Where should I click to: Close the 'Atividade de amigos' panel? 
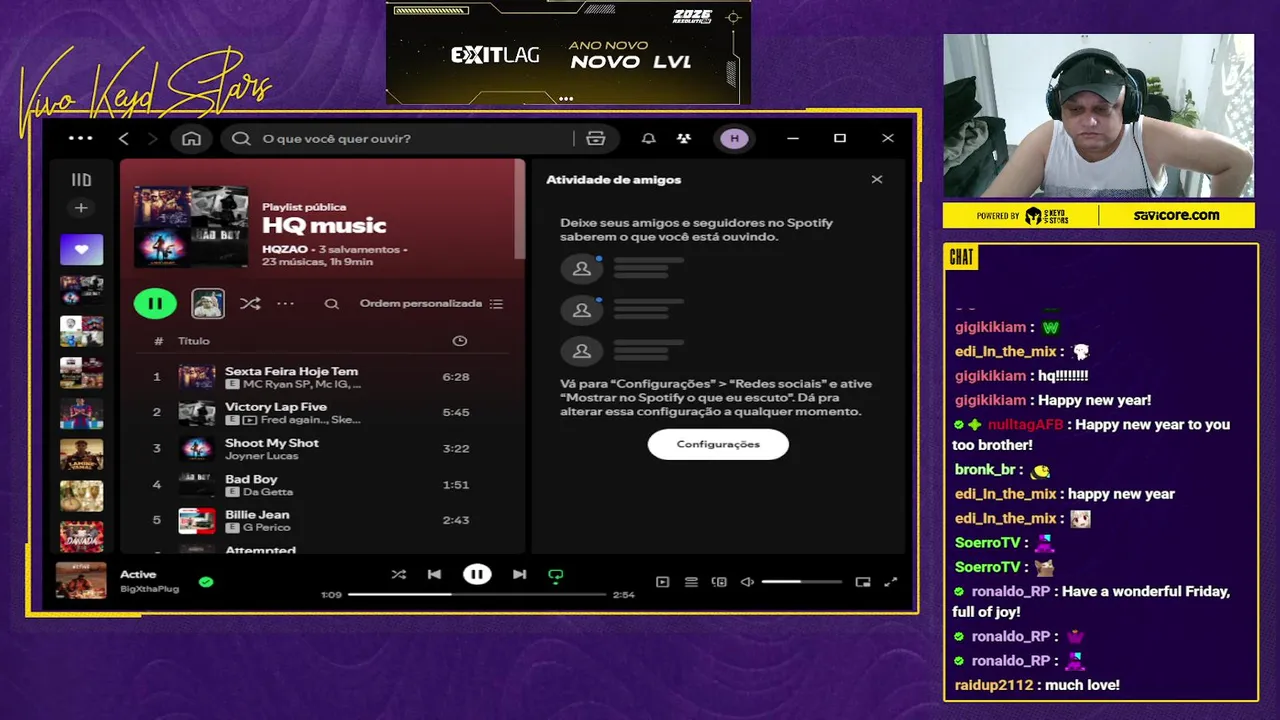[877, 179]
